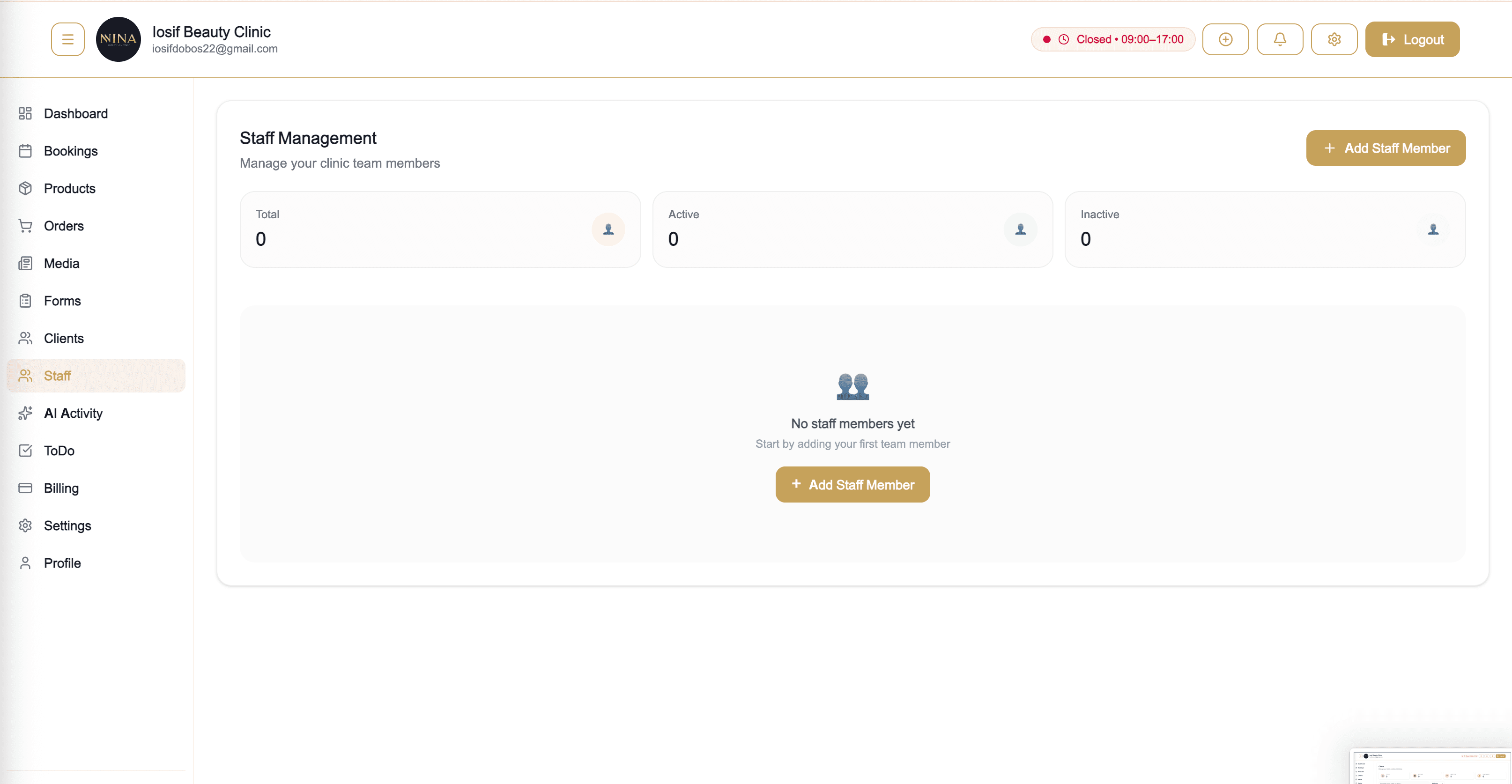
Task: Click Logout in the top right
Action: point(1412,39)
